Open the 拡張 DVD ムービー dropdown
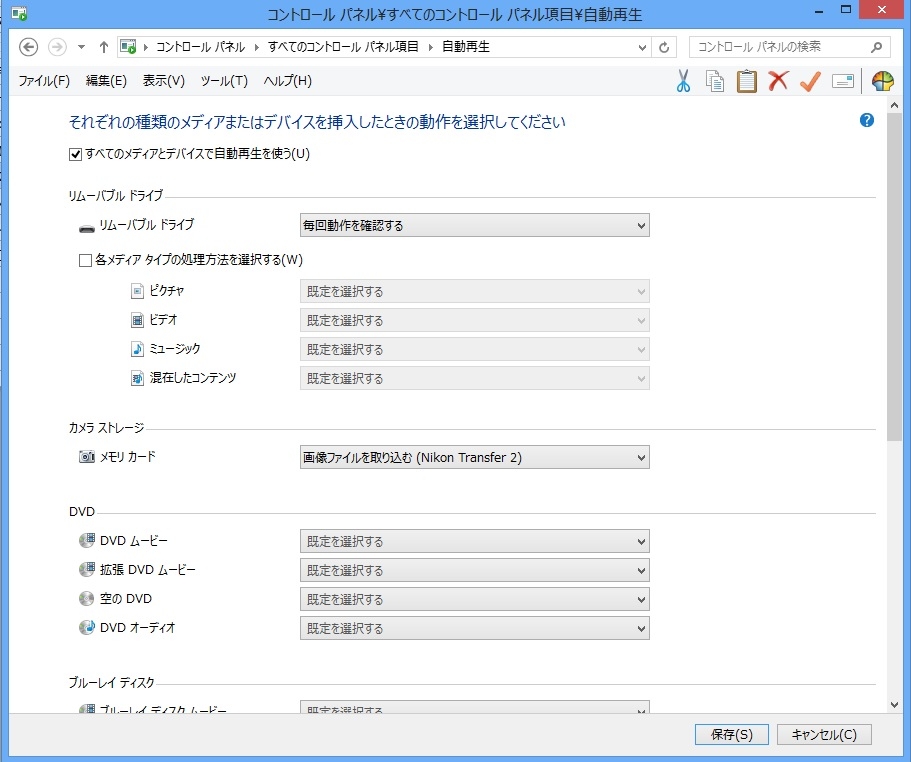The image size is (911, 762). 475,570
